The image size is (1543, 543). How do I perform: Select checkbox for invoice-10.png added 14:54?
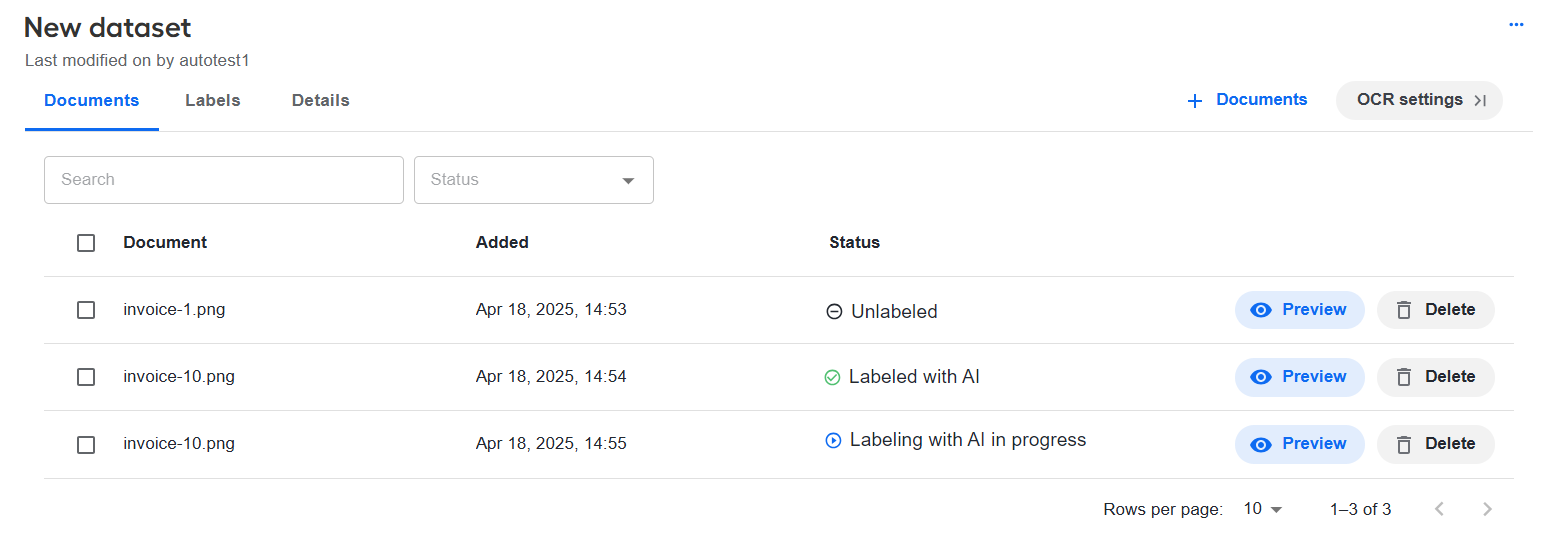(x=86, y=377)
